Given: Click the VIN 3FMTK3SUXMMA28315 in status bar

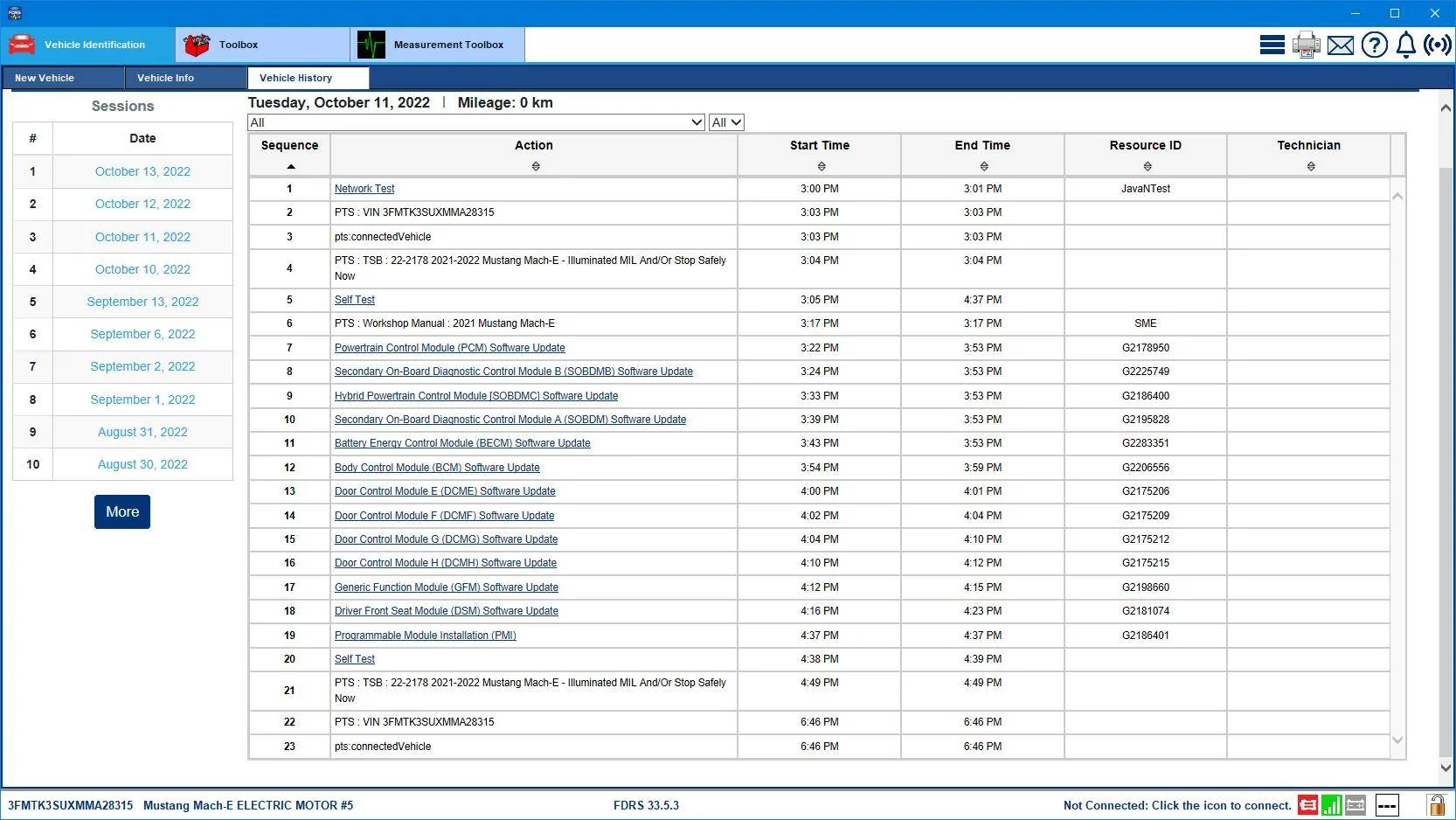Looking at the screenshot, I should pos(71,806).
